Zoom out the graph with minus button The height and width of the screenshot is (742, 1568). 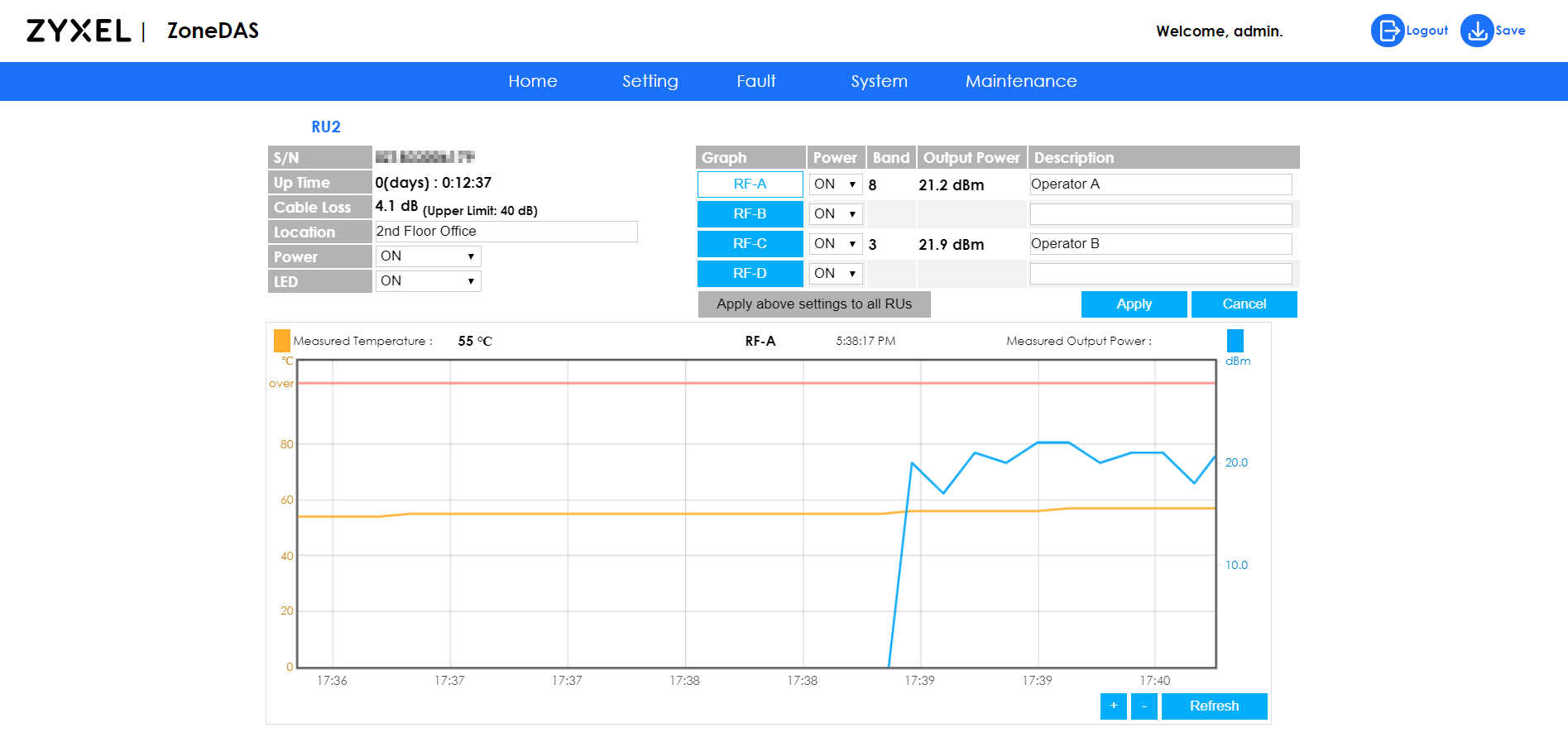click(1144, 706)
